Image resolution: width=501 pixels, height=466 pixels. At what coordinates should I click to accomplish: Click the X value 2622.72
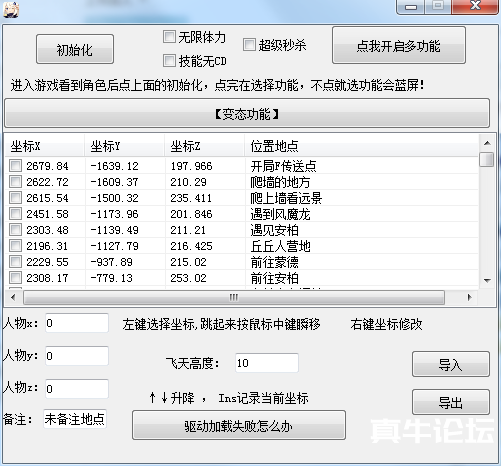pos(47,182)
